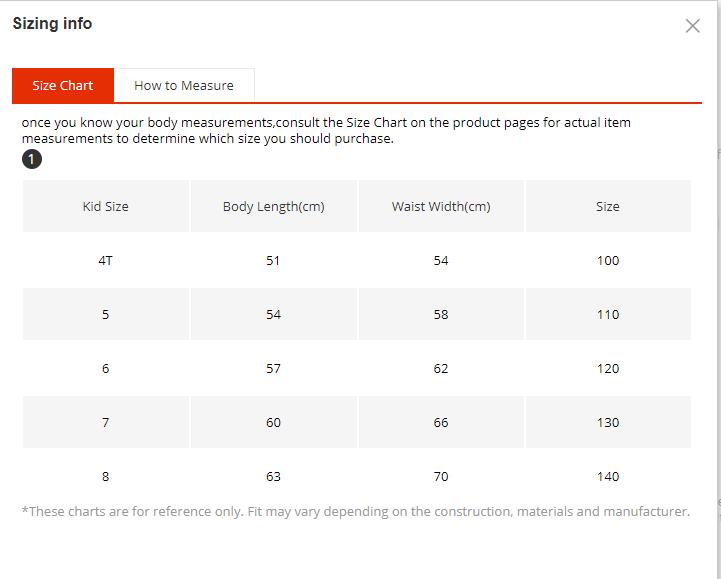The width and height of the screenshot is (721, 579).
Task: Select kid size 8 row cell
Action: pyautogui.click(x=105, y=476)
